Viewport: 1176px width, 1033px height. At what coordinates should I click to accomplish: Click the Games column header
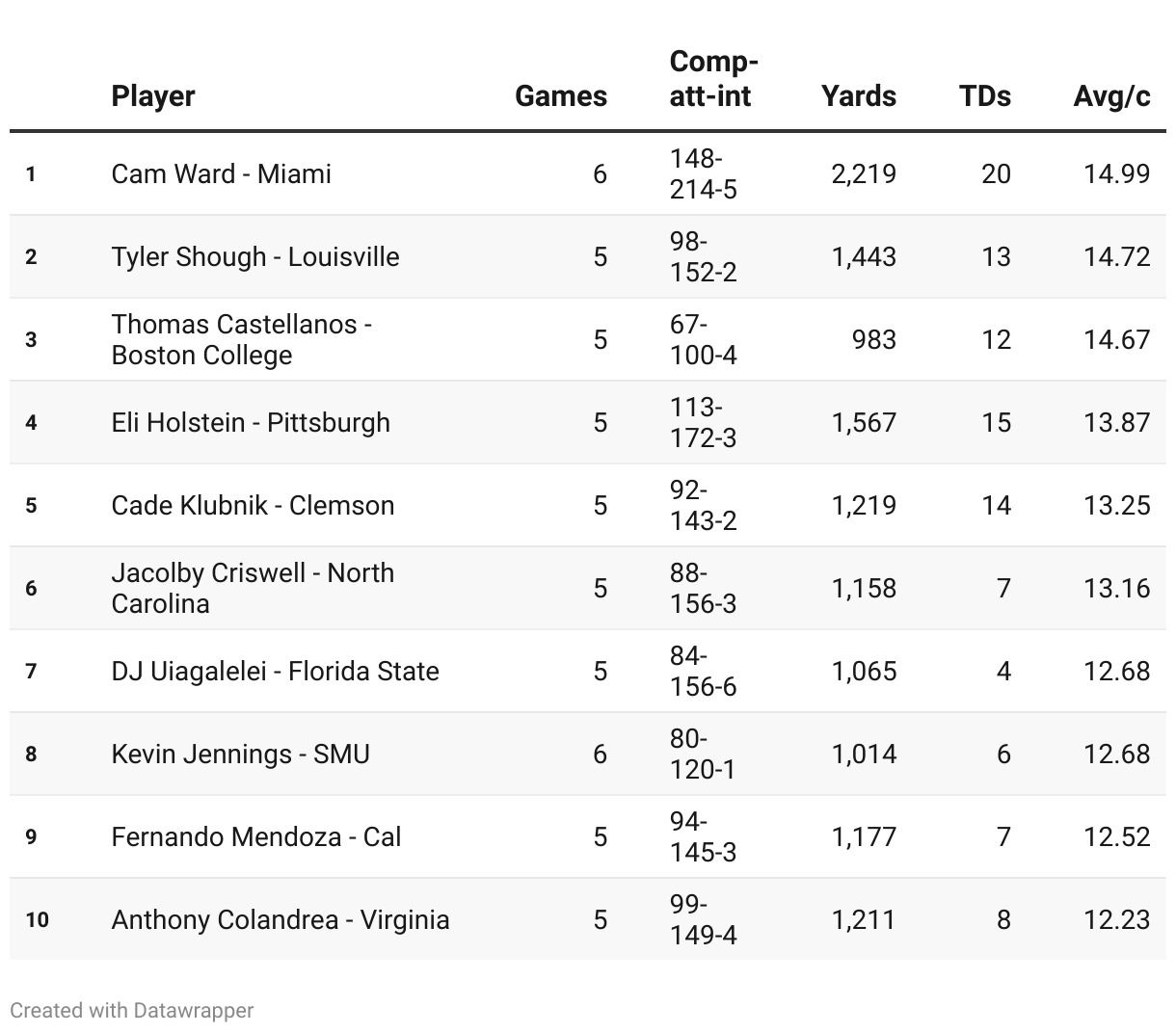click(x=560, y=96)
